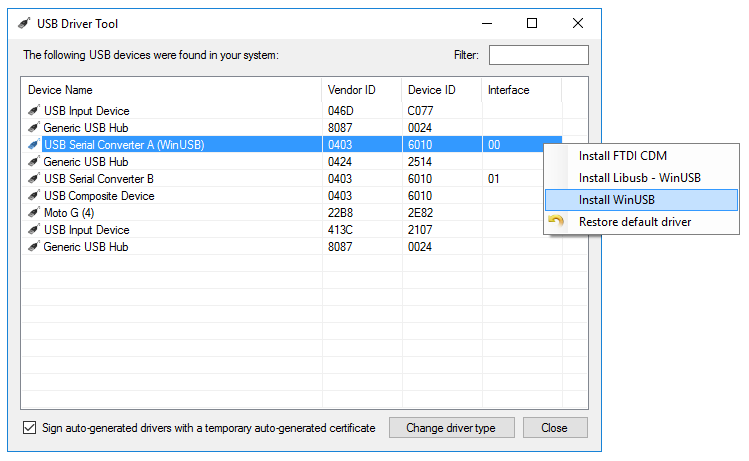The width and height of the screenshot is (749, 461).
Task: Click the USB icon for USB Serial Converter B
Action: point(34,179)
